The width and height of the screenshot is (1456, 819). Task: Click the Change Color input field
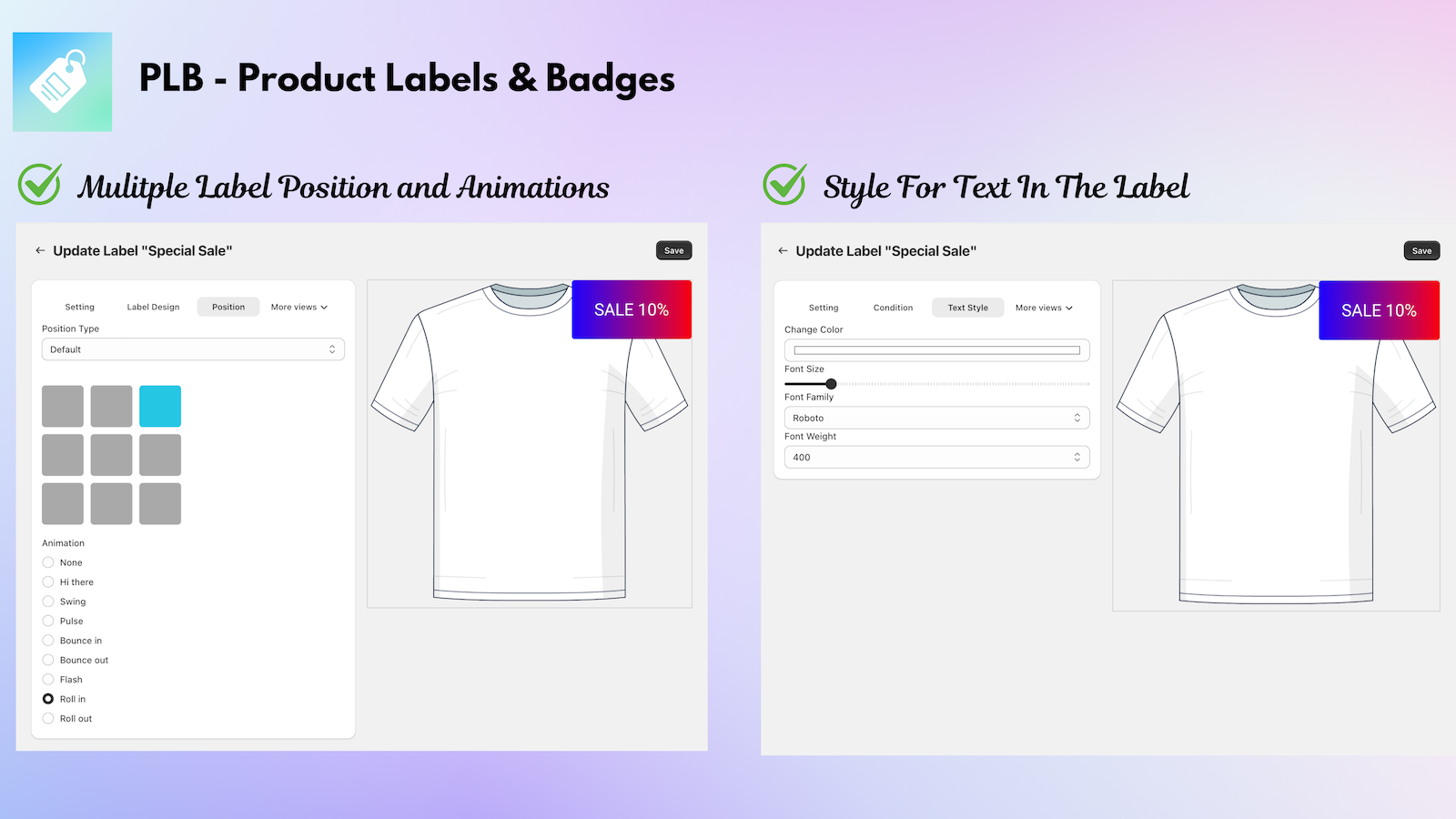click(935, 349)
